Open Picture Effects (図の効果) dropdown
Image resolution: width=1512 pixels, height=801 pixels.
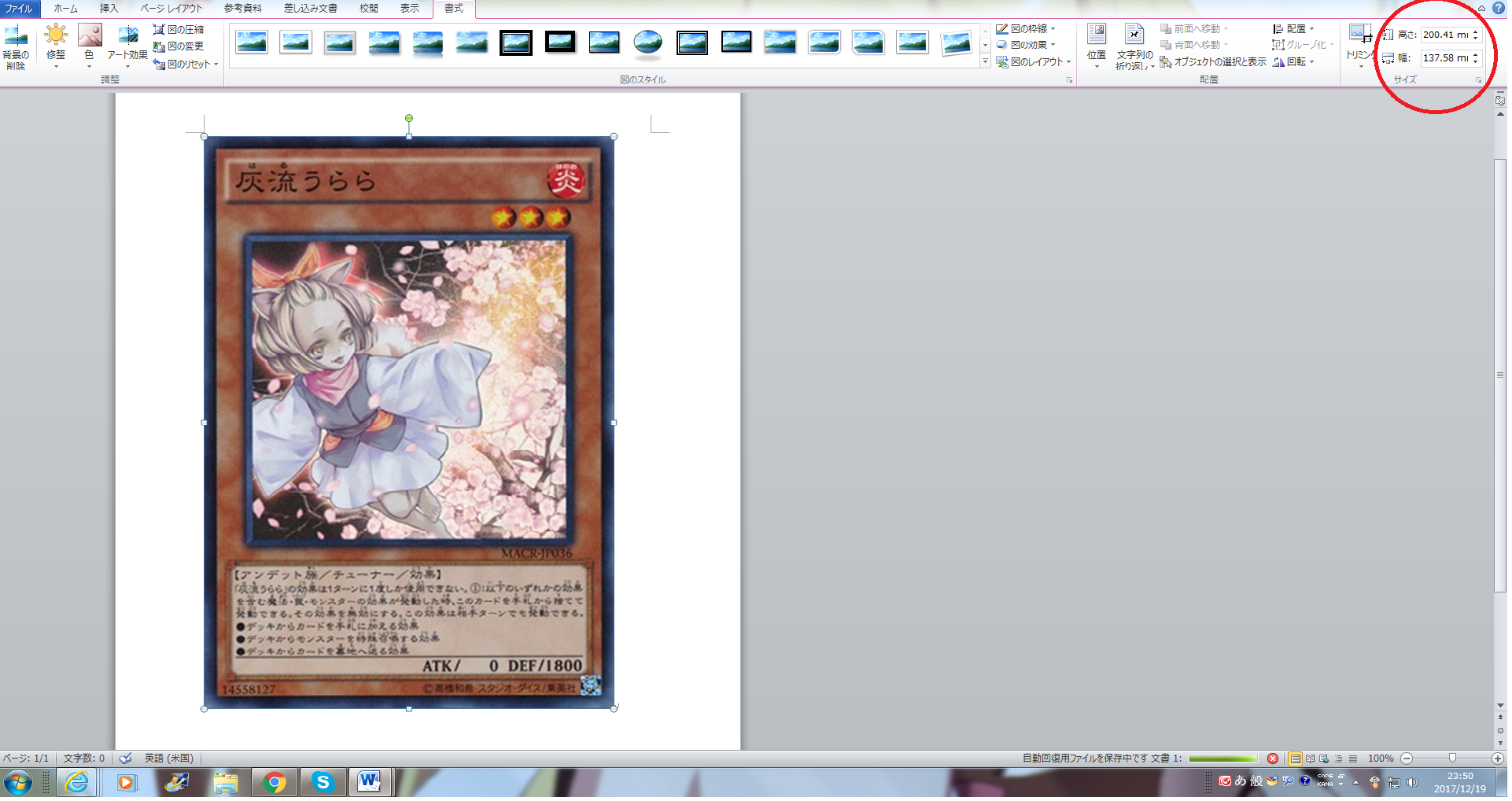pyautogui.click(x=1026, y=45)
